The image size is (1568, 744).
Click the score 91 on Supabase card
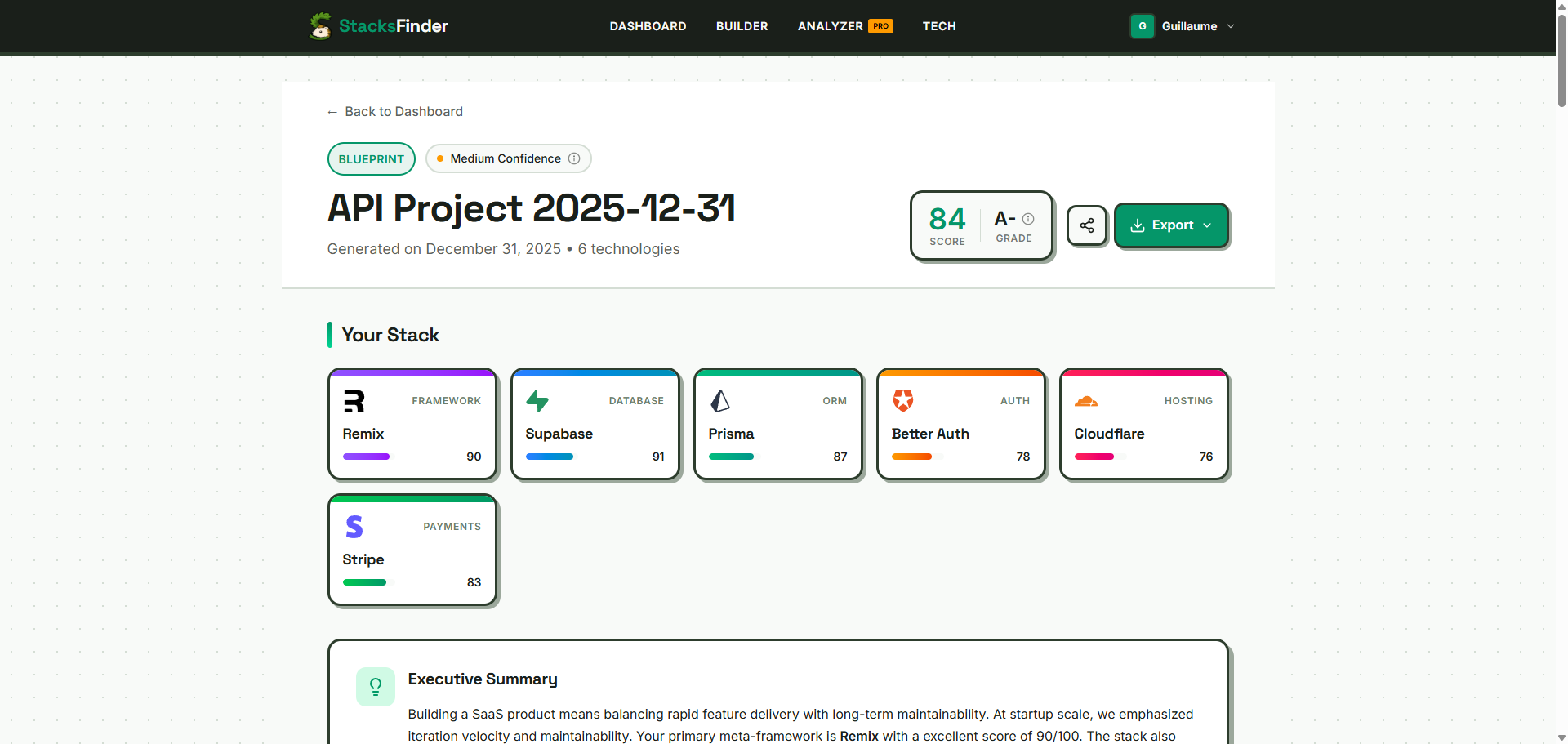[658, 457]
